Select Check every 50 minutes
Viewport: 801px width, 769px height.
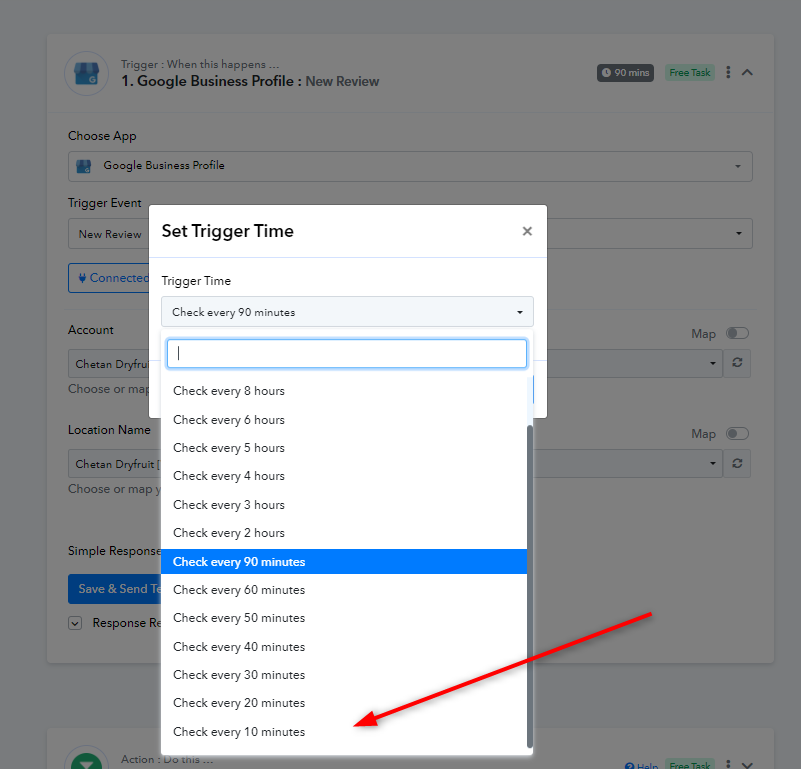(x=344, y=618)
